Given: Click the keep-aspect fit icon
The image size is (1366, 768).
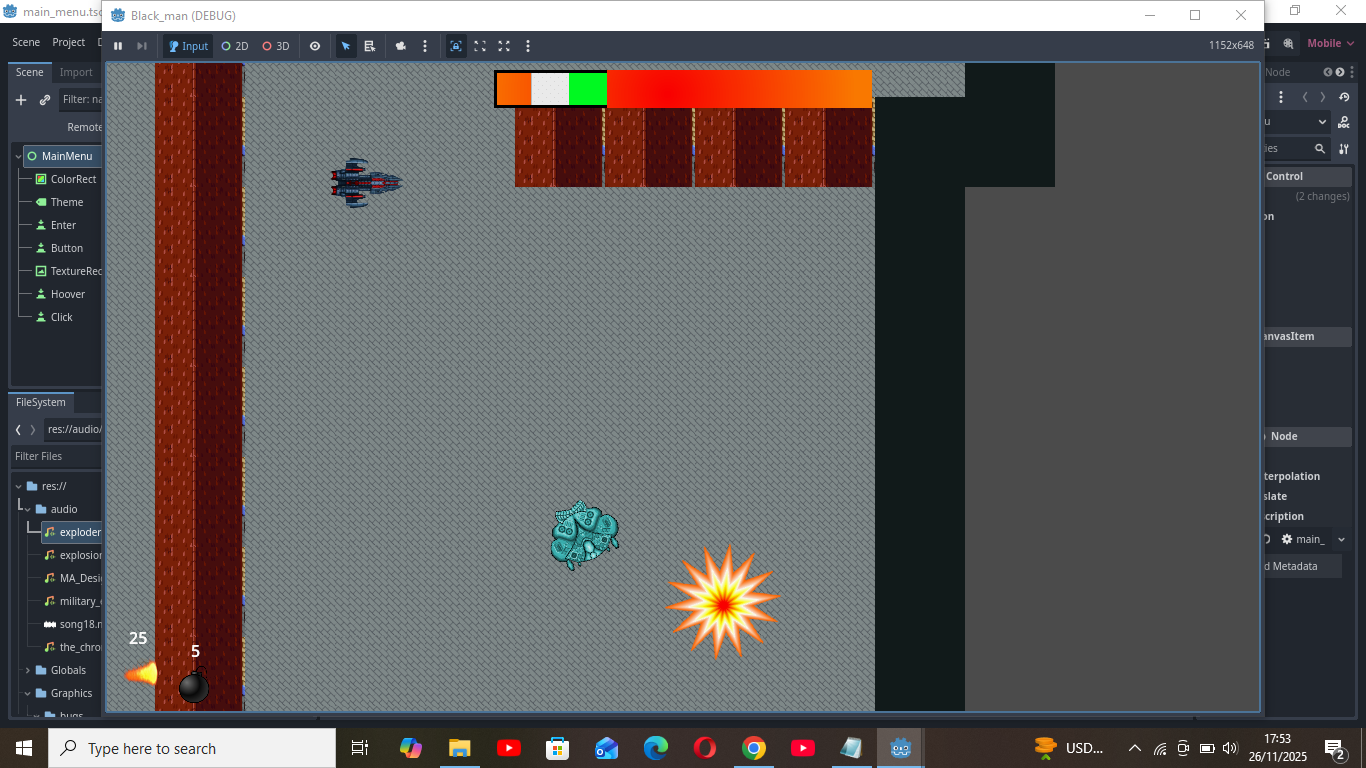Looking at the screenshot, I should pos(480,46).
